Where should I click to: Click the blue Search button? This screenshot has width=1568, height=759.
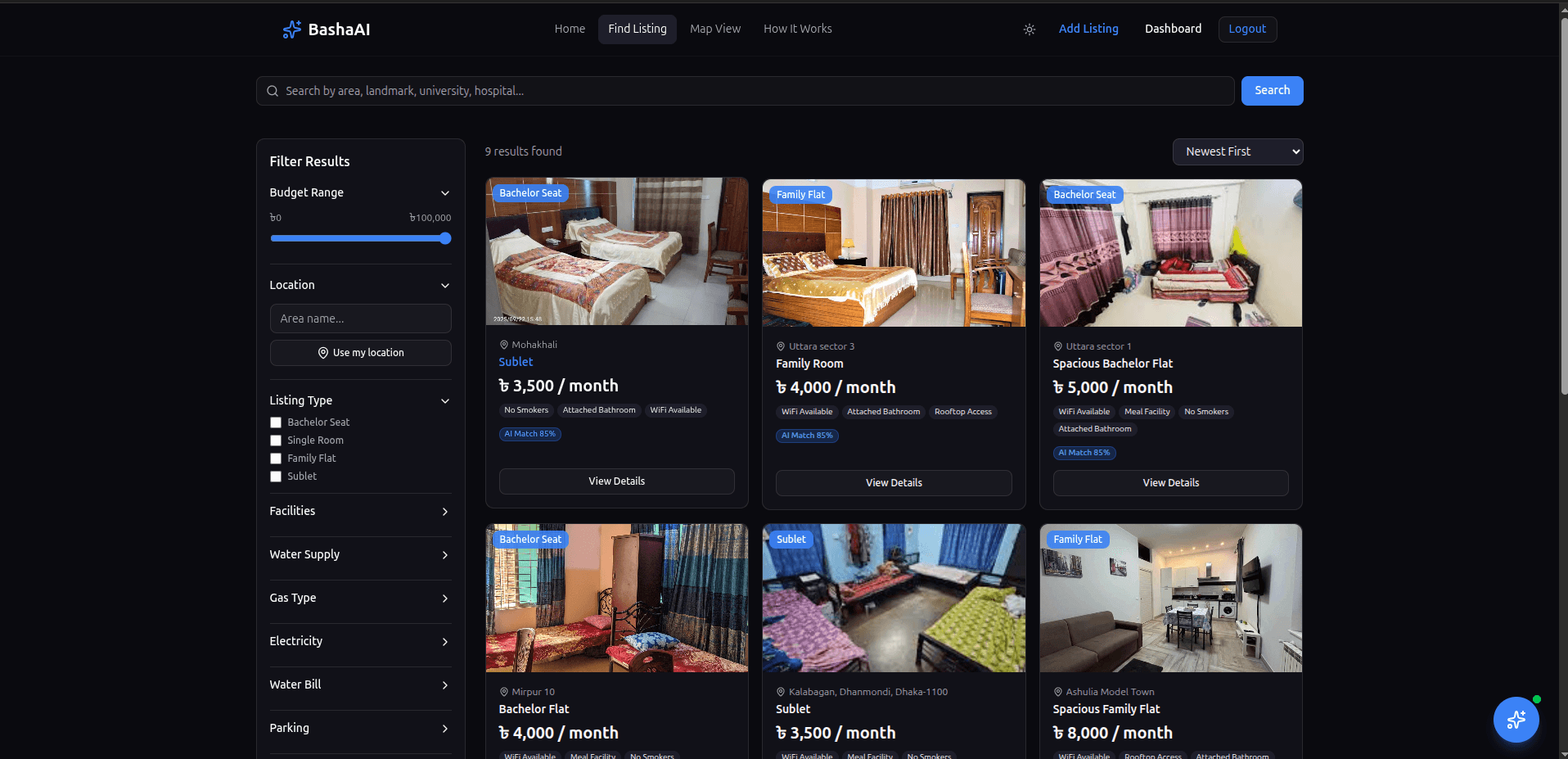pos(1272,91)
